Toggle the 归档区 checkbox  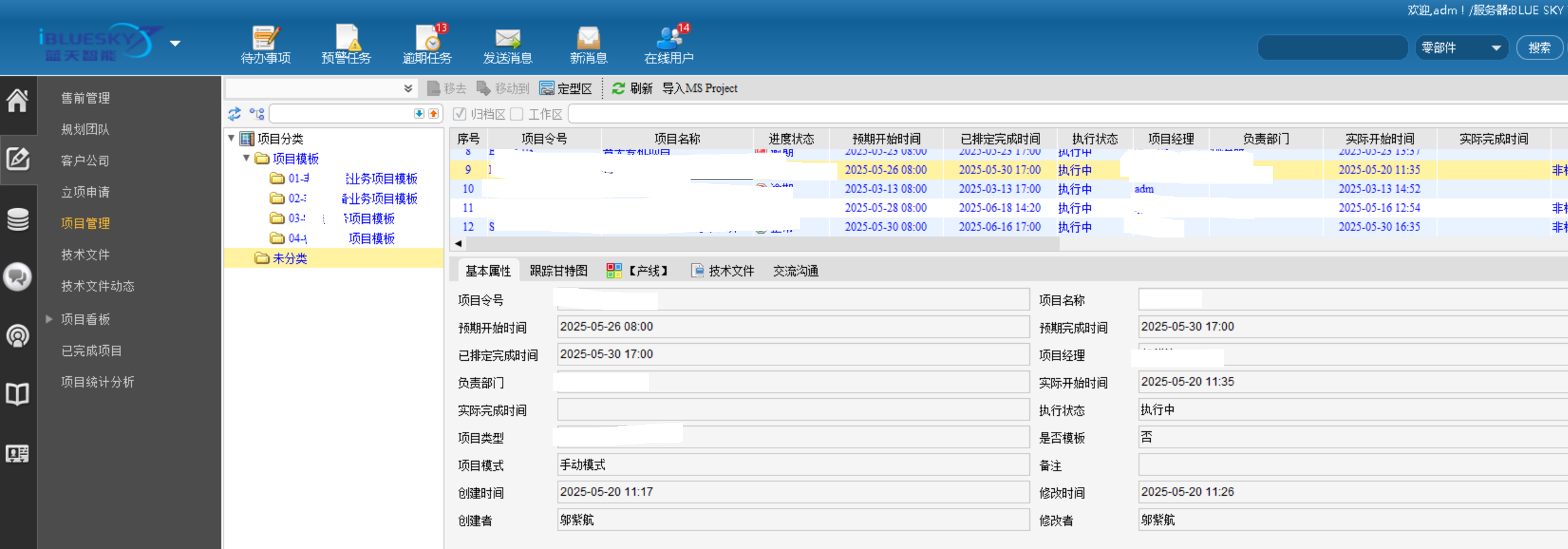[460, 114]
